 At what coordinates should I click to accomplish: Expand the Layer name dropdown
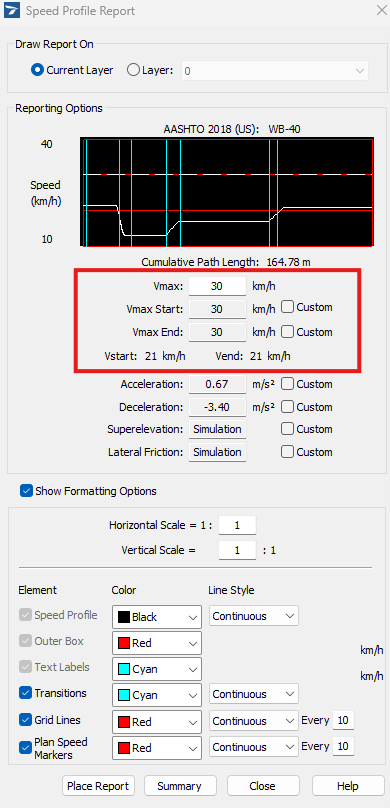[275, 71]
